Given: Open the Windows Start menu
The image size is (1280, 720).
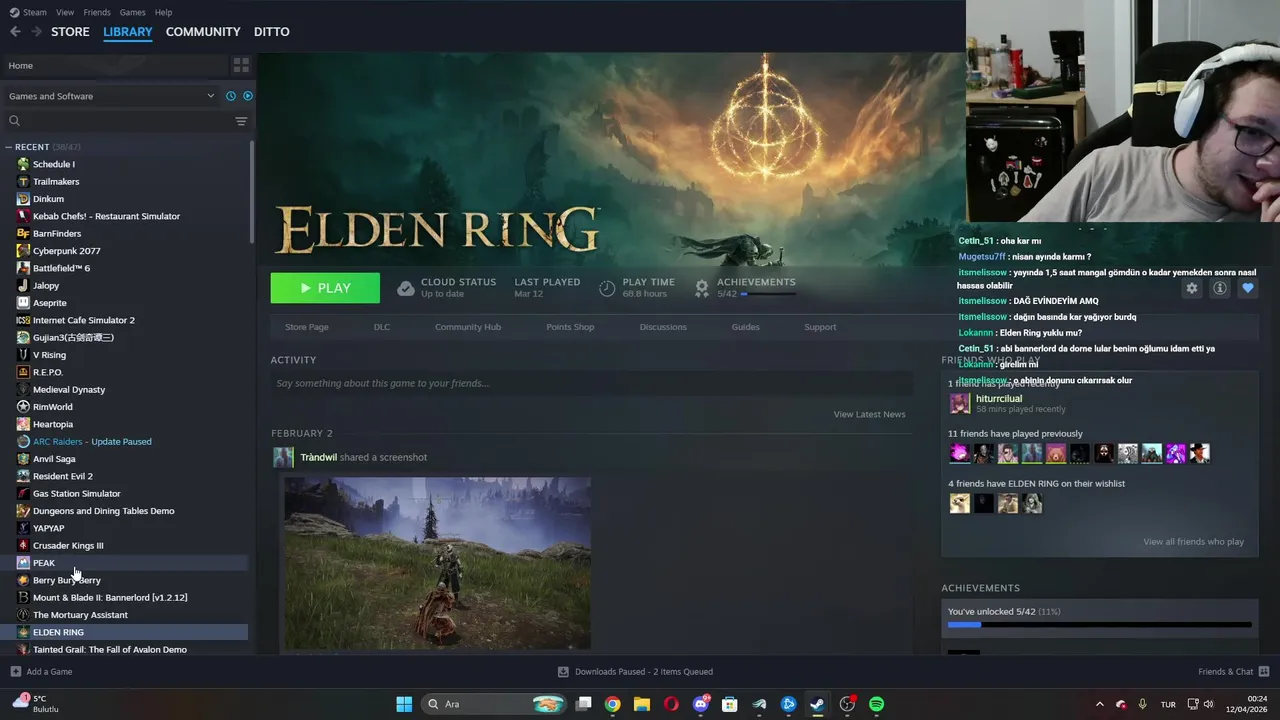Looking at the screenshot, I should tap(404, 704).
